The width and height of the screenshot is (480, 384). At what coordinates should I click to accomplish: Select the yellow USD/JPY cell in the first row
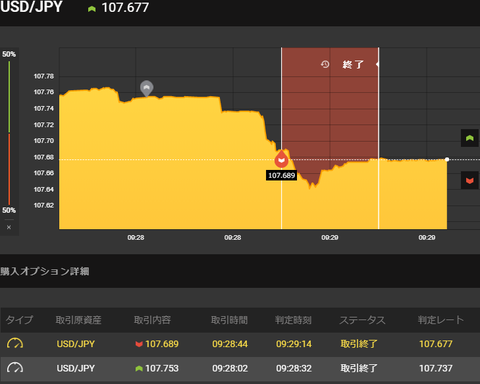[76, 344]
